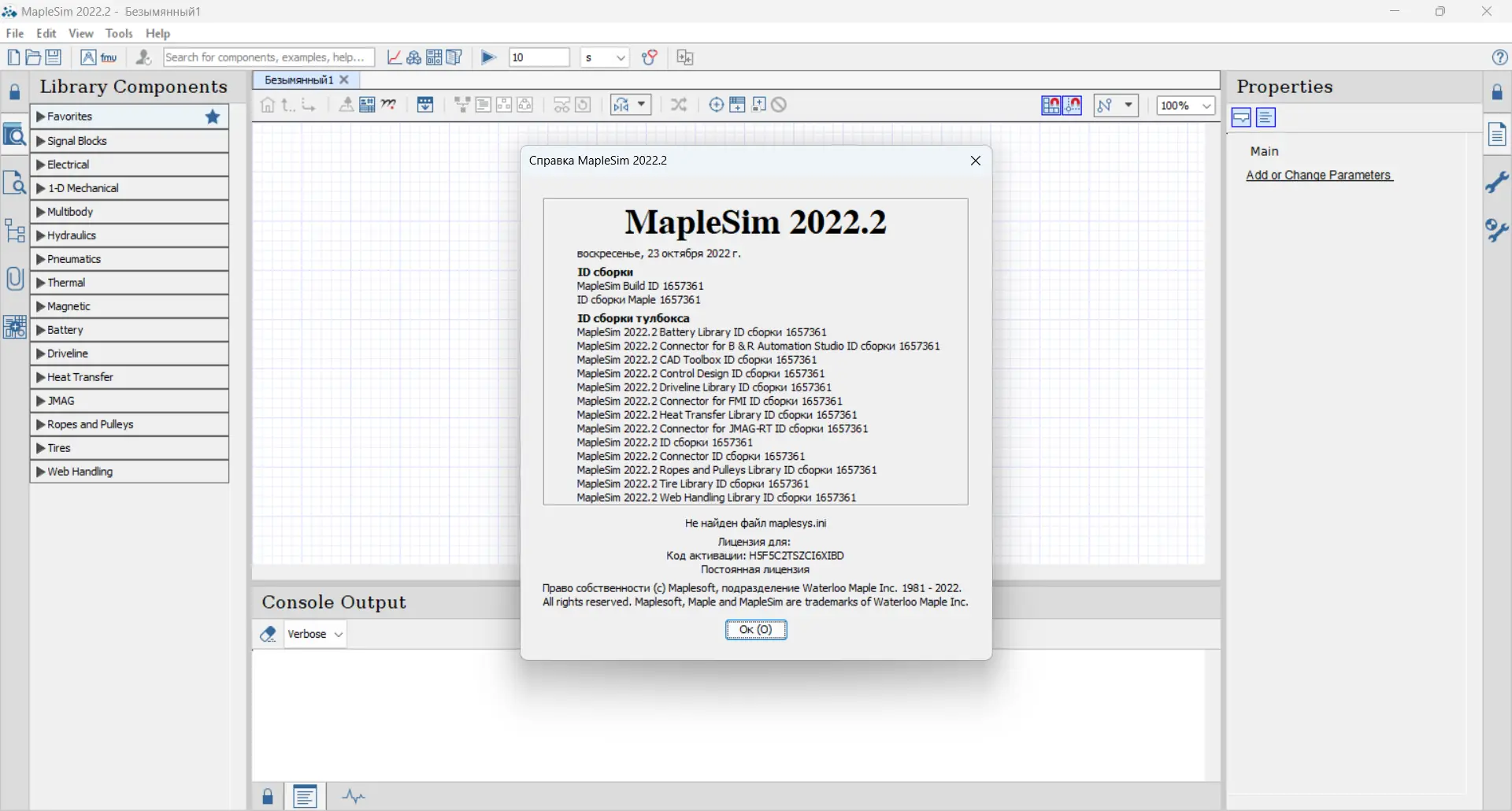The image size is (1512, 811).
Task: Expand the Ropes and Pulleys library
Action: [129, 424]
